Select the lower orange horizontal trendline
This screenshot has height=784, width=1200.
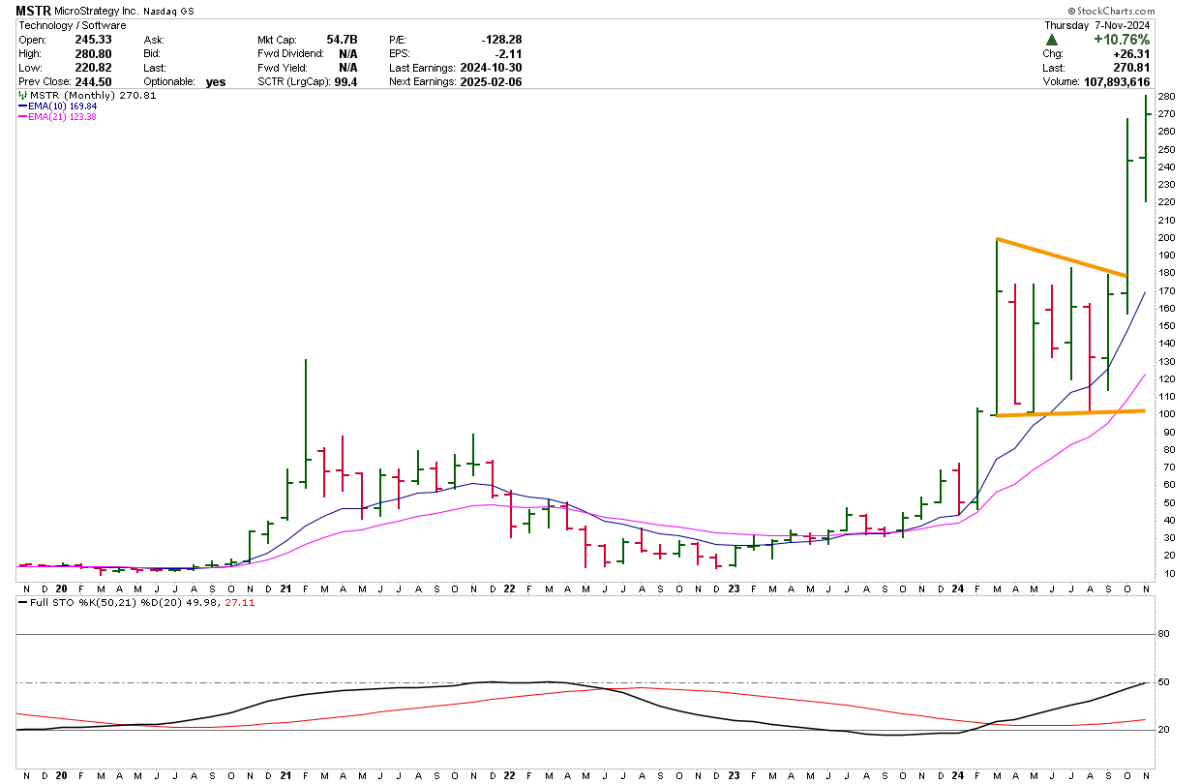[x=1070, y=412]
